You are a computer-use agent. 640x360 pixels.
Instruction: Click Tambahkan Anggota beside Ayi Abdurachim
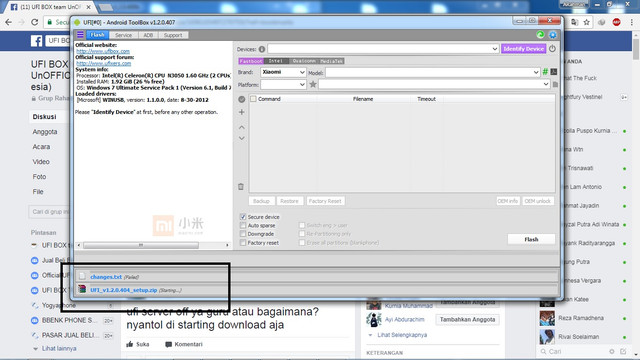click(467, 319)
